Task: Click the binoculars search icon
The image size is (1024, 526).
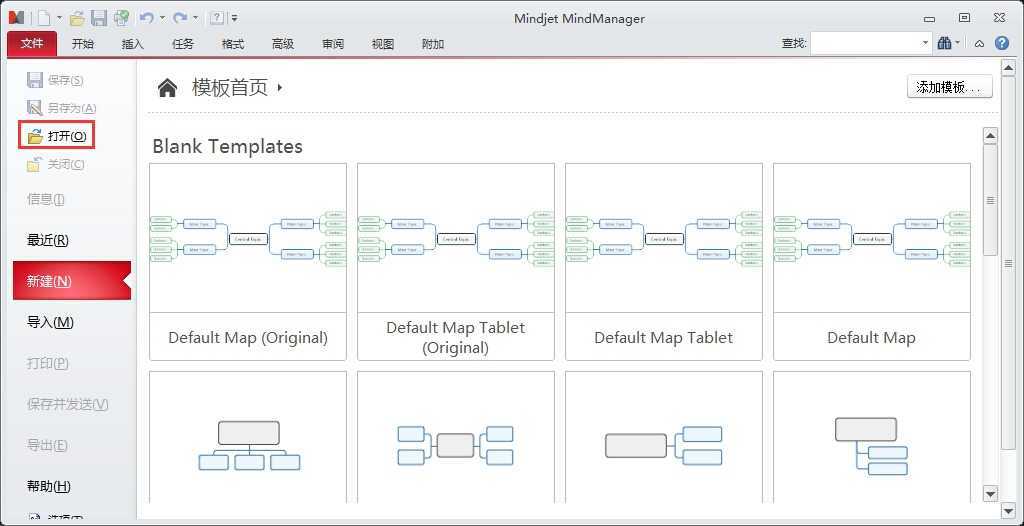Action: point(945,43)
